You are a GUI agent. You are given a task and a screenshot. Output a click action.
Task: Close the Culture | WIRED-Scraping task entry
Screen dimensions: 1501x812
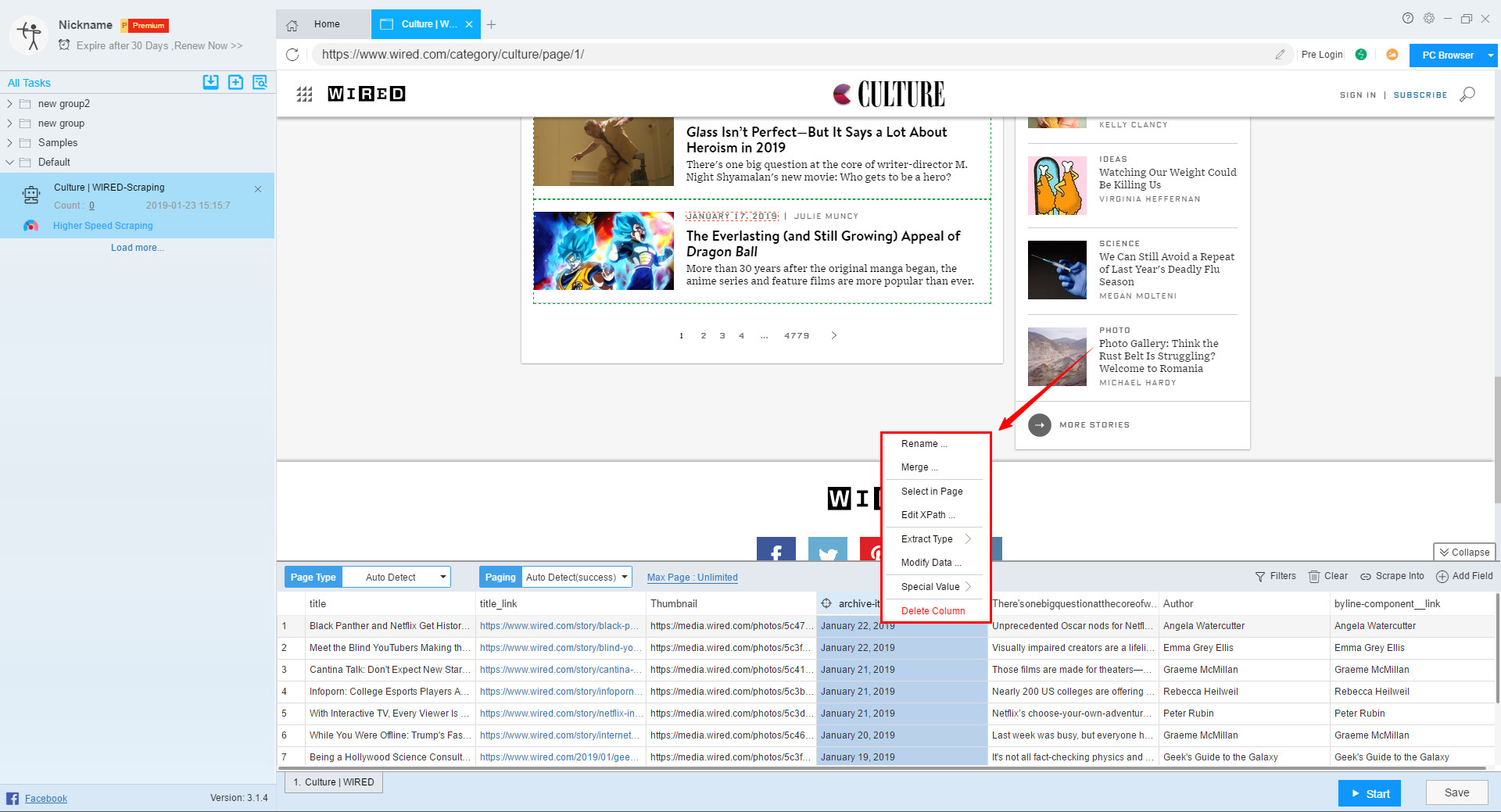coord(258,189)
